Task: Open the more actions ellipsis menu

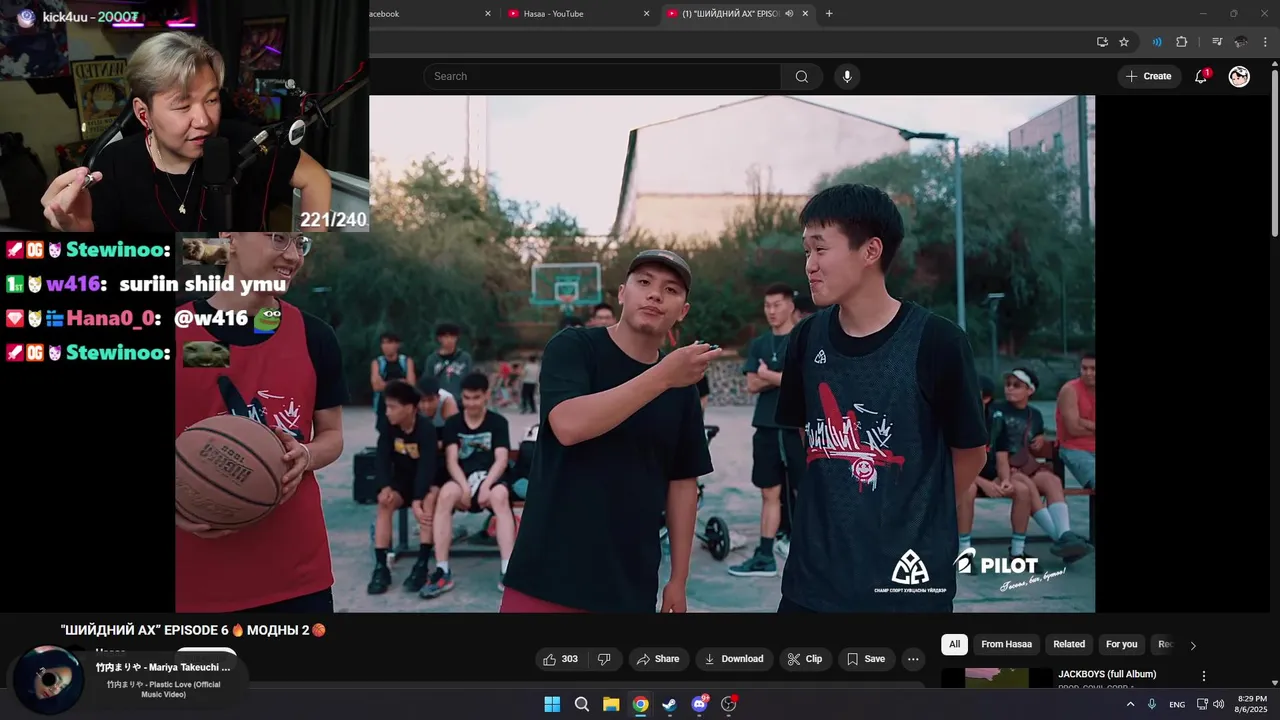Action: pos(913,659)
